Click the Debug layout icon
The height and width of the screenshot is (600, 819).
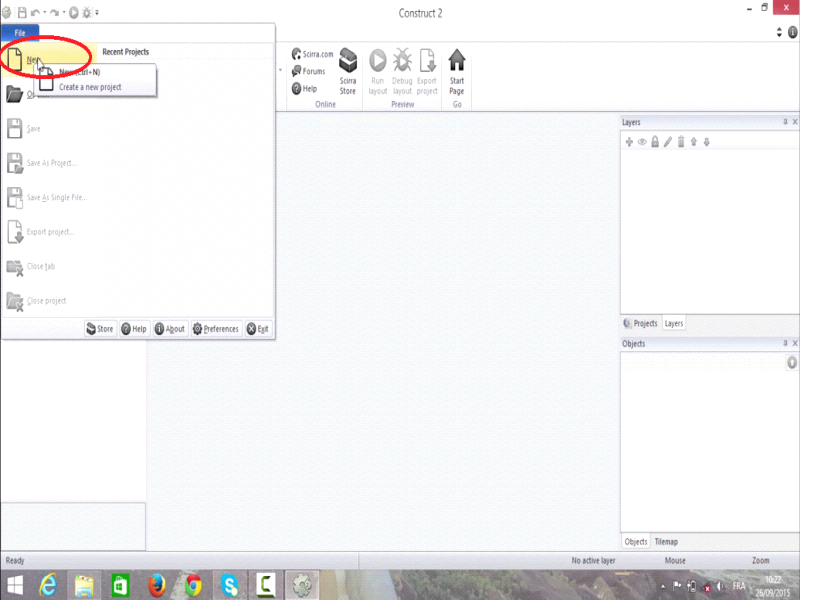[402, 58]
